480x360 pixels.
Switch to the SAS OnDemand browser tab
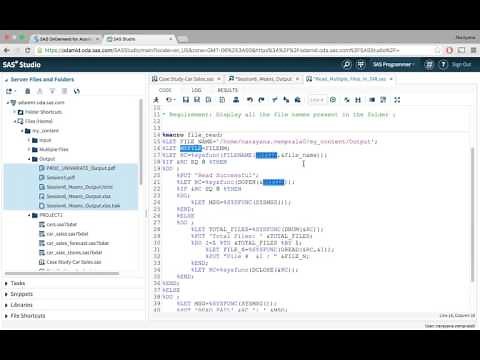pyautogui.click(x=66, y=39)
